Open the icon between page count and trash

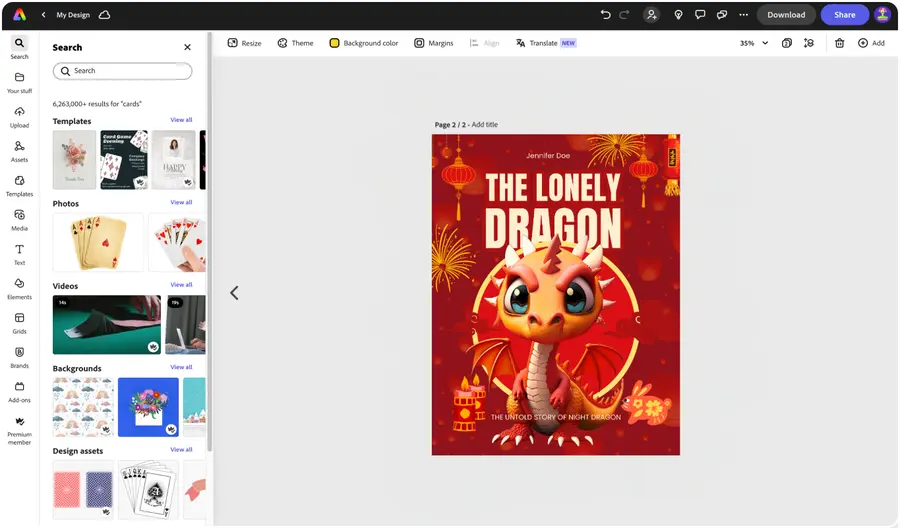pos(809,43)
